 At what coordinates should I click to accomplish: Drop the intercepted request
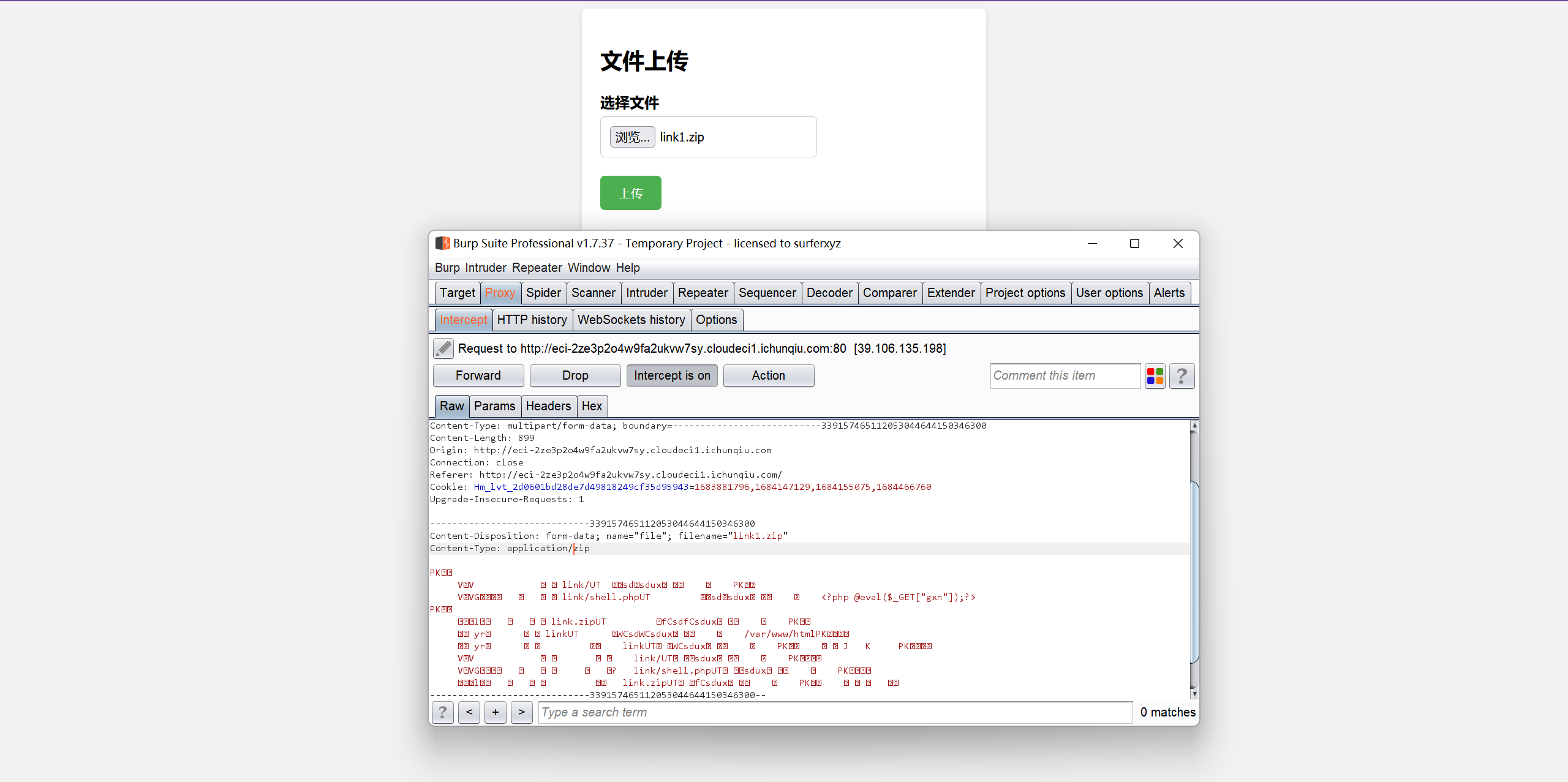pos(575,375)
